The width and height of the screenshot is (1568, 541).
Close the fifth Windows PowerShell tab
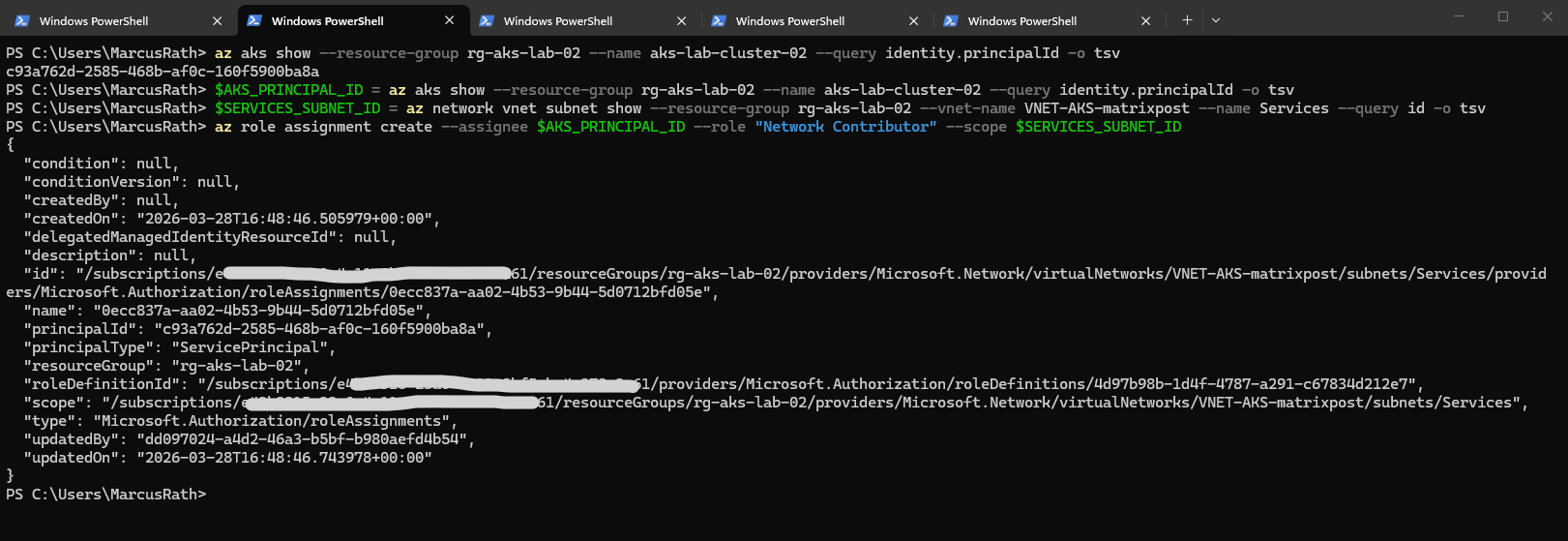coord(1145,20)
